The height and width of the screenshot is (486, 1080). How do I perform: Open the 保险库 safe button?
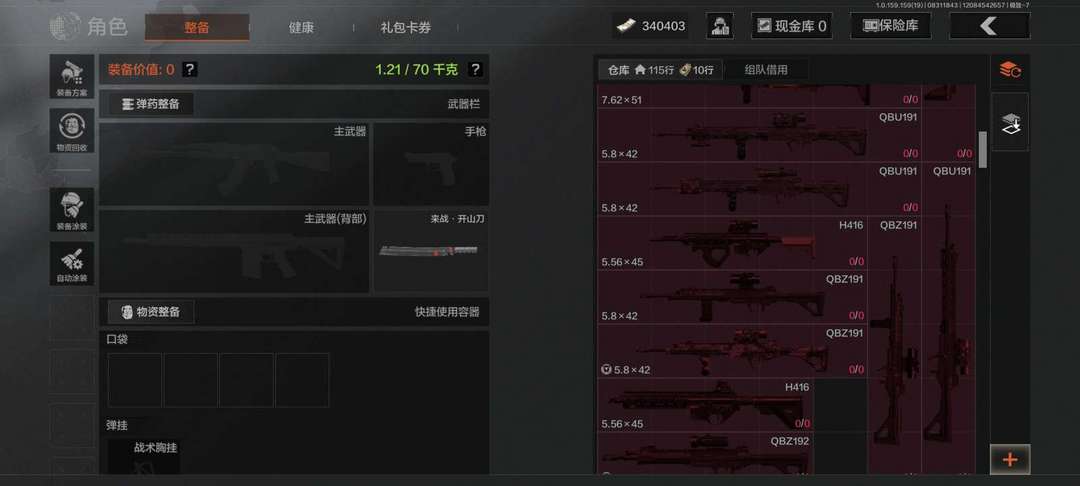click(891, 26)
